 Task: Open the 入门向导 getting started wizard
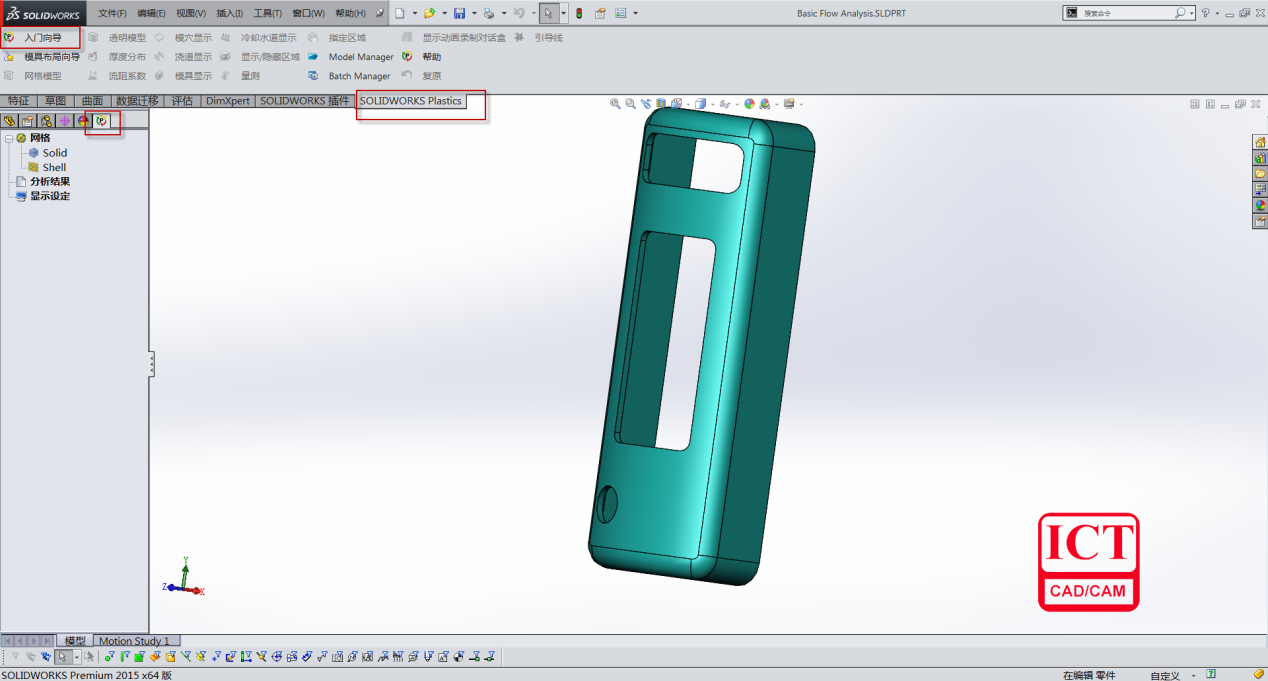[x=42, y=38]
